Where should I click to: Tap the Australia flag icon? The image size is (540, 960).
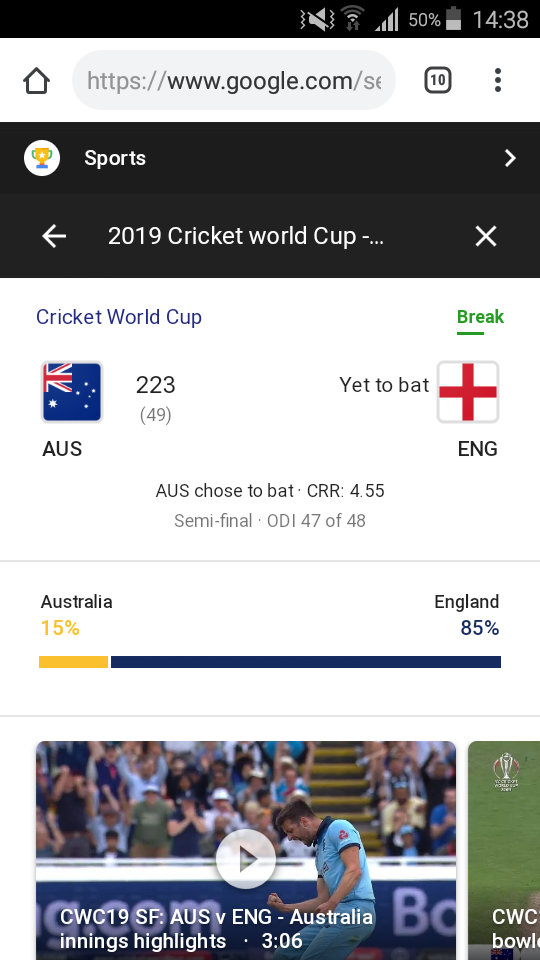(72, 392)
